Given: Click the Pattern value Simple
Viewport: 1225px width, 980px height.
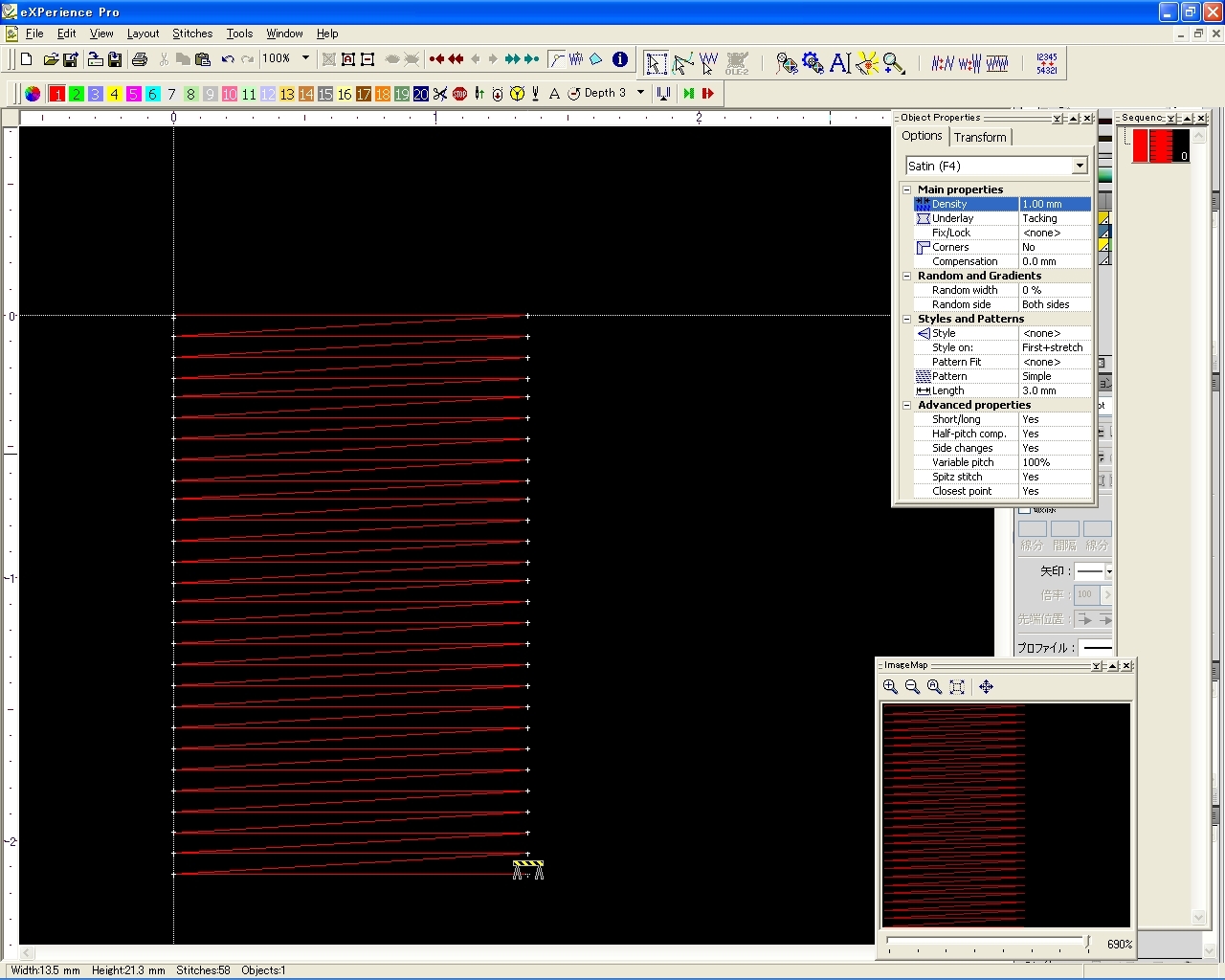Looking at the screenshot, I should [x=1055, y=376].
